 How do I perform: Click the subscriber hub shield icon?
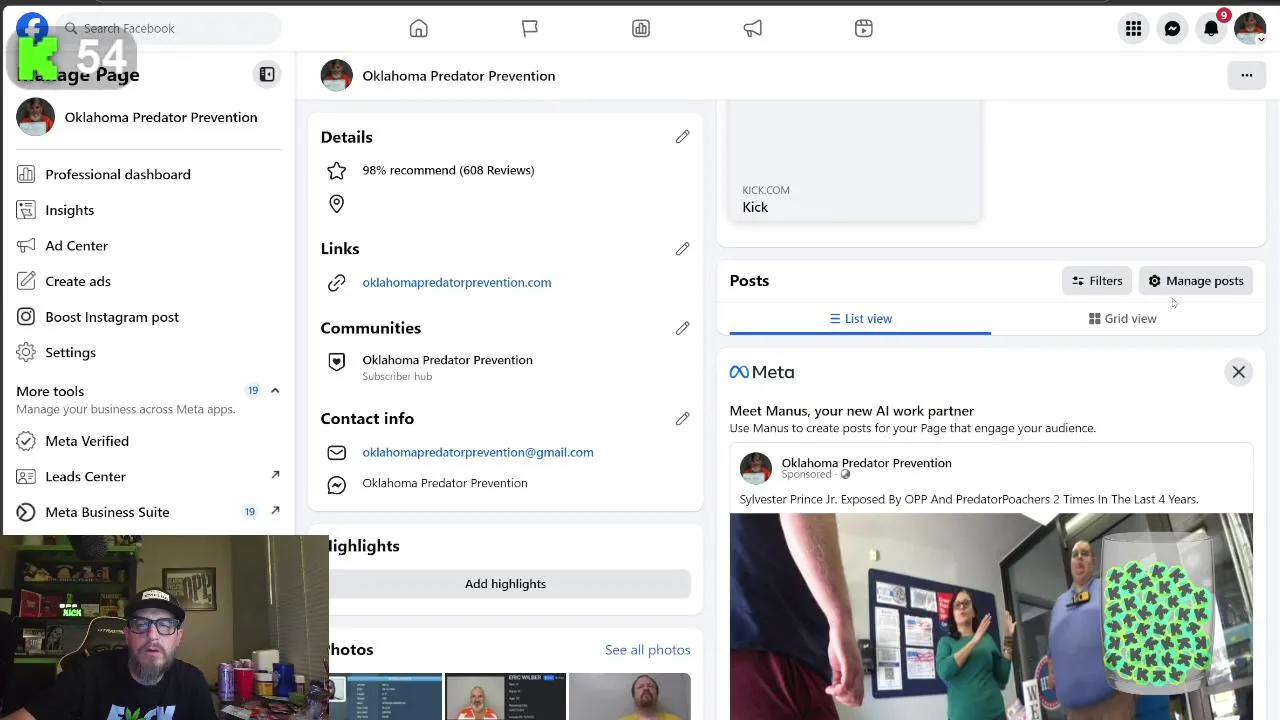click(x=337, y=362)
